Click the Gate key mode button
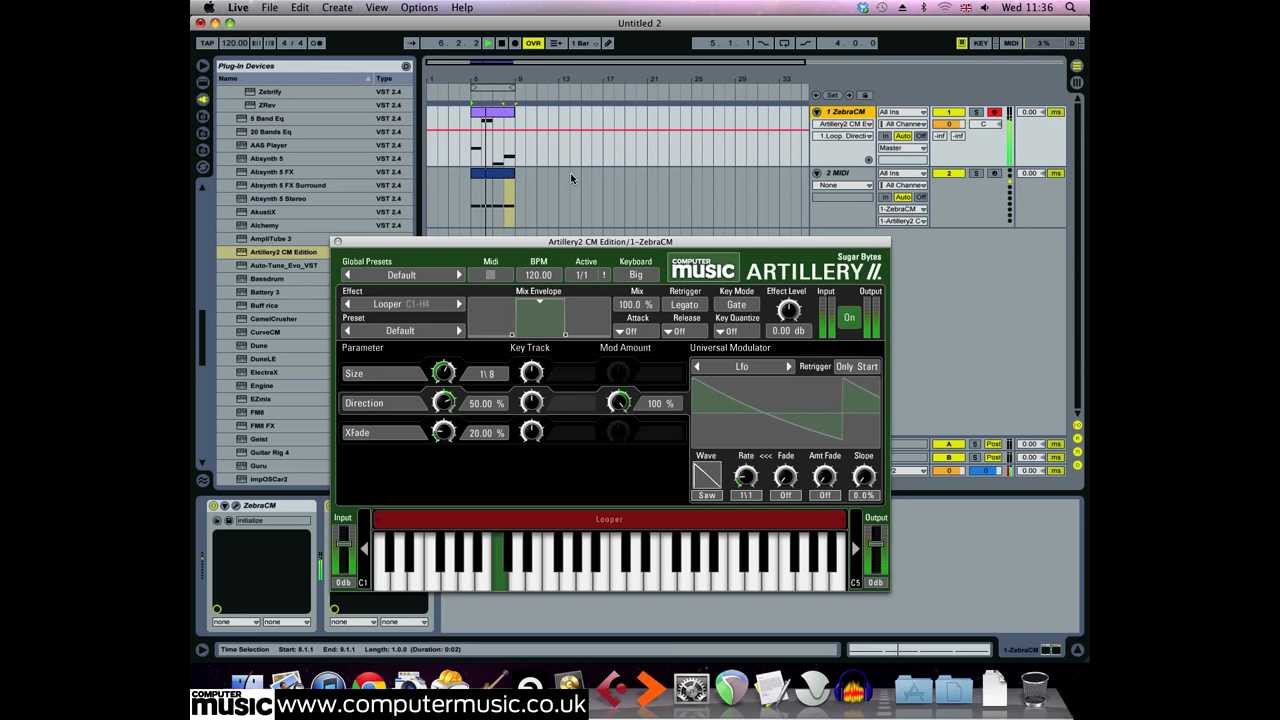Image resolution: width=1280 pixels, height=720 pixels. click(x=736, y=305)
